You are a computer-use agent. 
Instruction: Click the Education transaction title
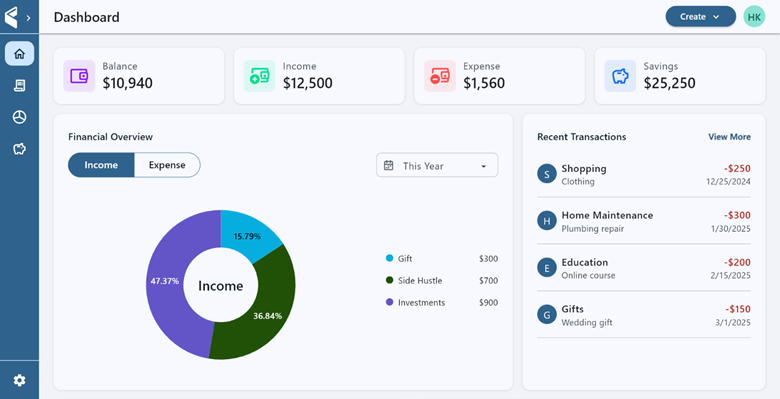pyautogui.click(x=585, y=262)
